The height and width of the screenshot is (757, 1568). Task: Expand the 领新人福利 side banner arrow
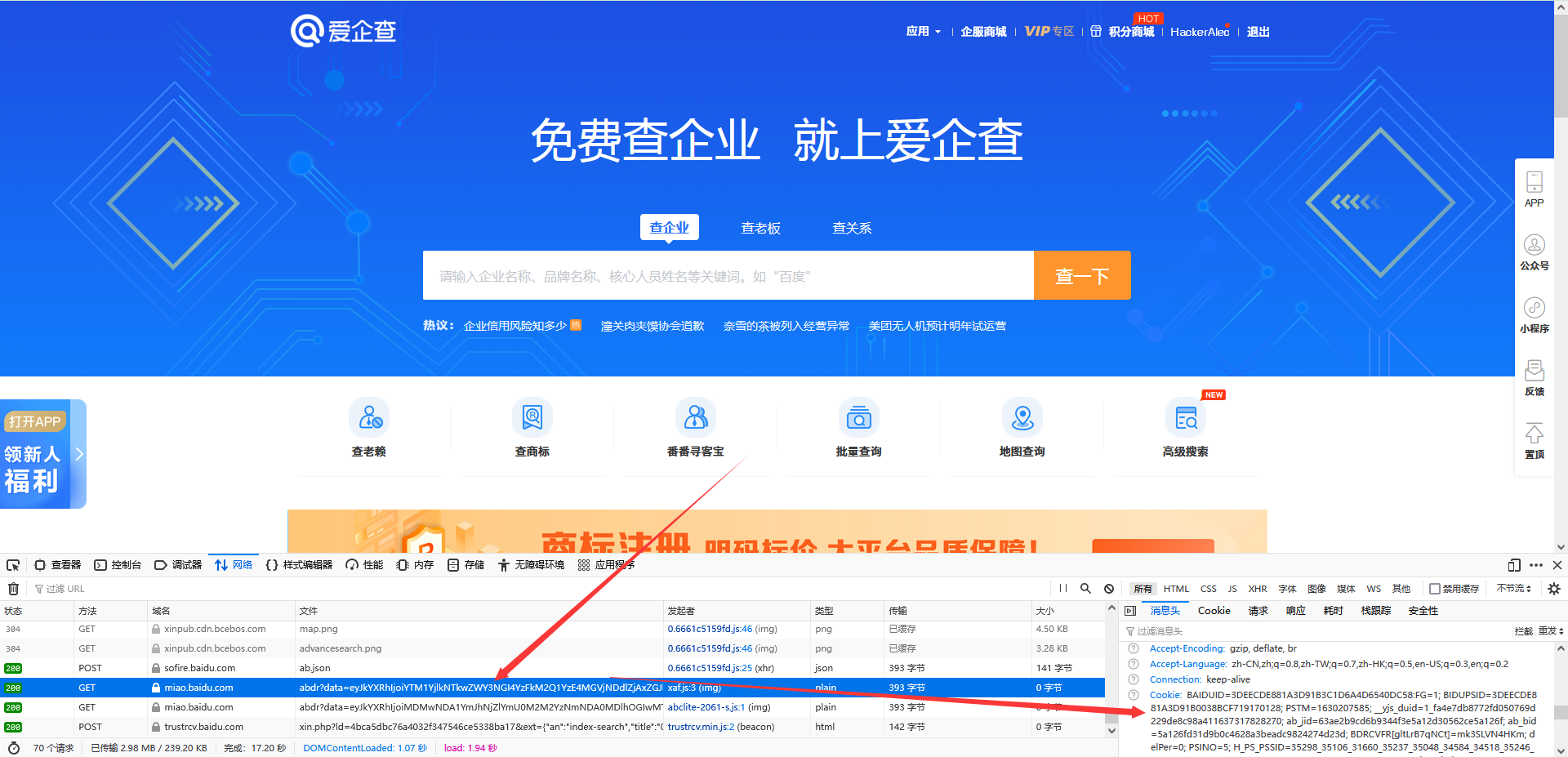(79, 454)
